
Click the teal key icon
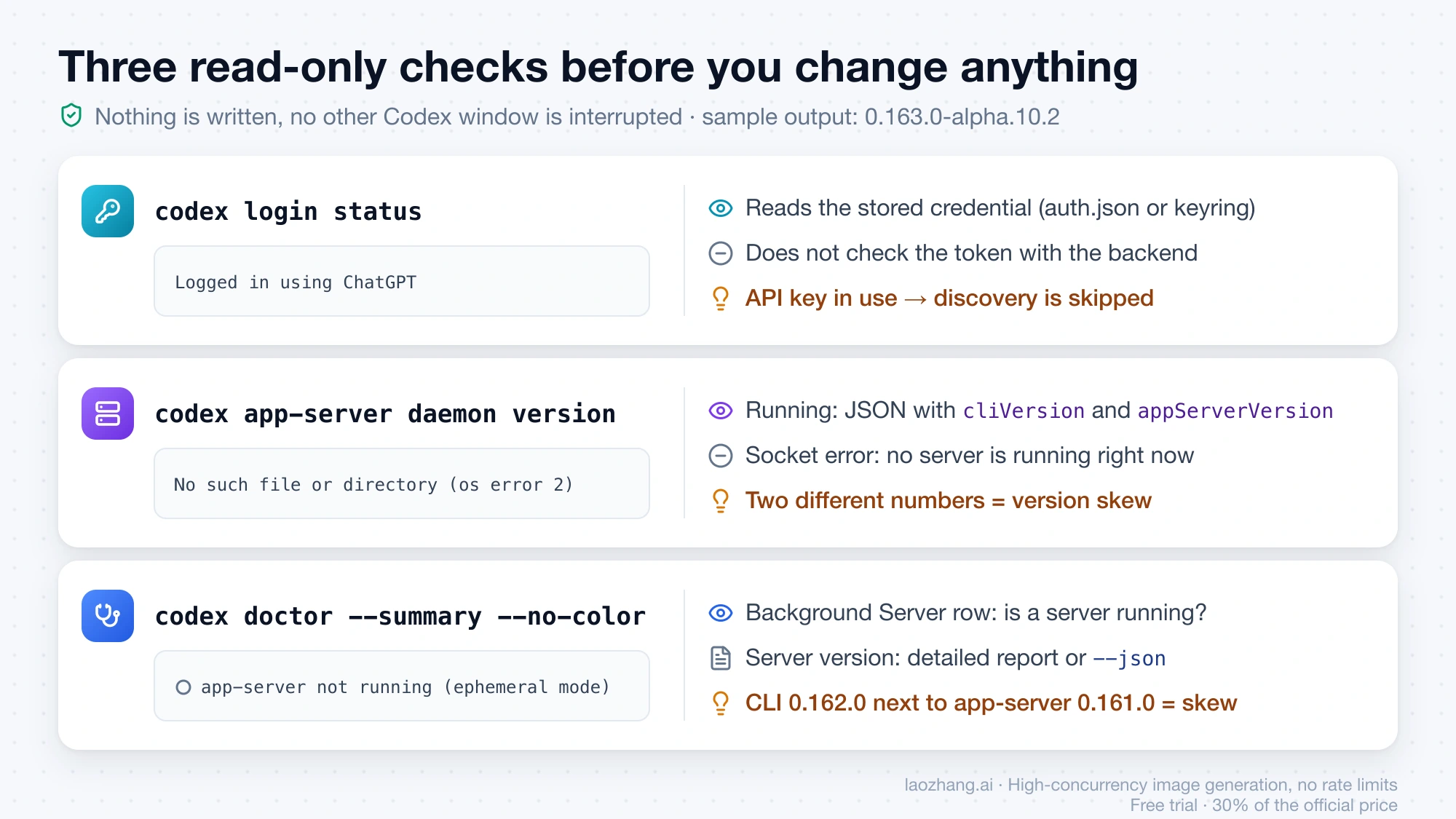108,211
